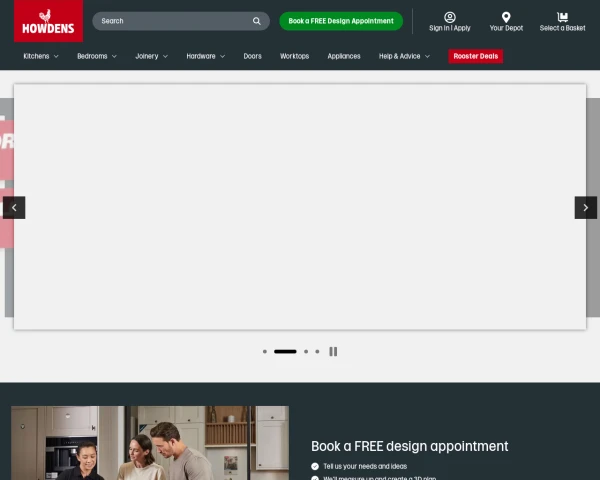600x480 pixels.
Task: Click the Your Depot text link
Action: tap(506, 28)
